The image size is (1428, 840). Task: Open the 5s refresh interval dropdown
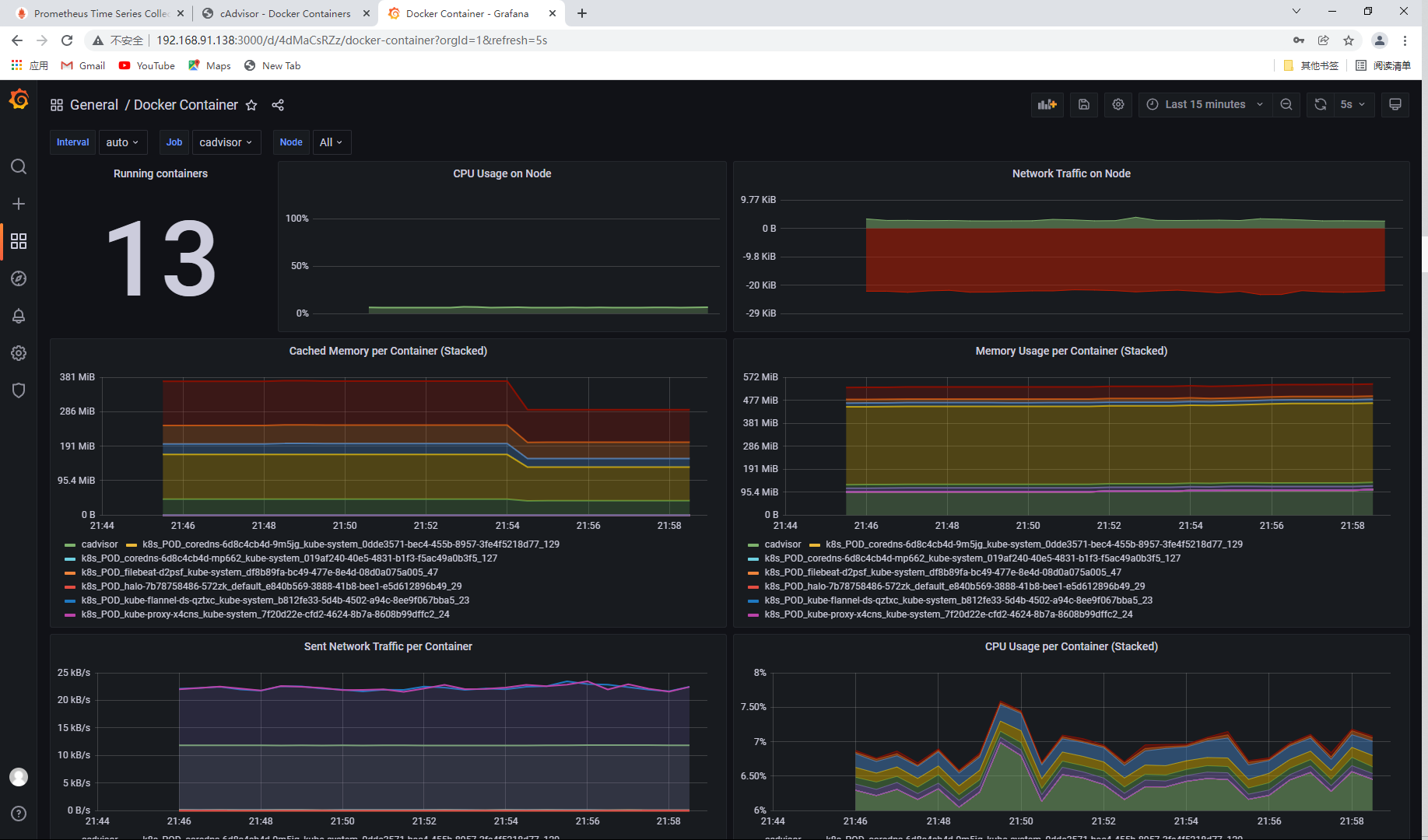point(1353,104)
